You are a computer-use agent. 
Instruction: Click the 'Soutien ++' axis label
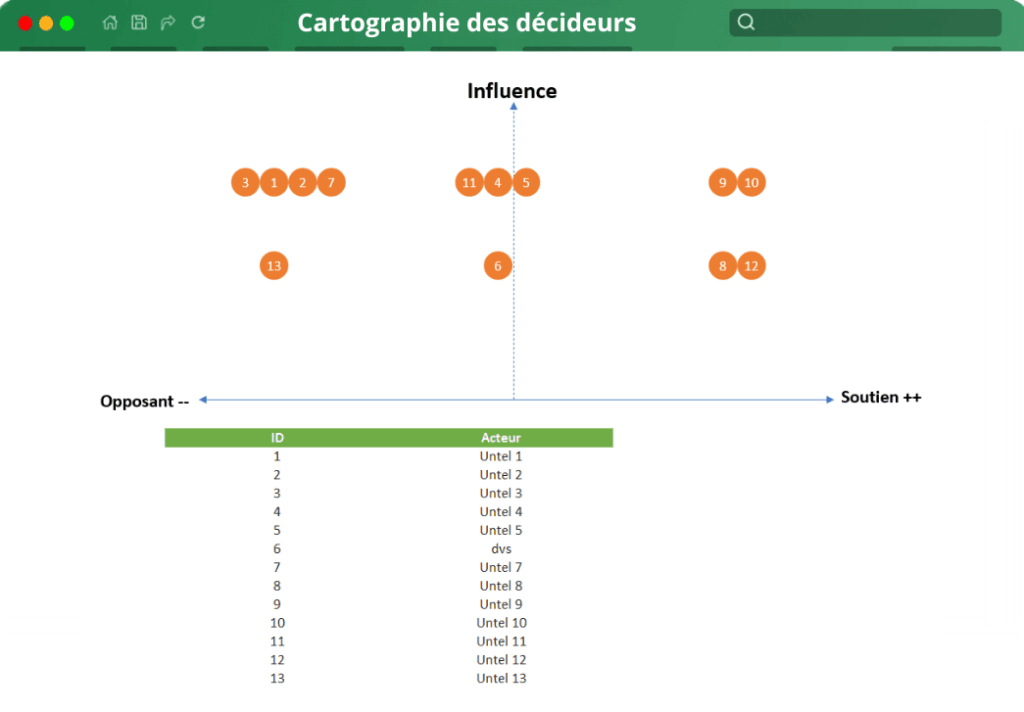[881, 397]
